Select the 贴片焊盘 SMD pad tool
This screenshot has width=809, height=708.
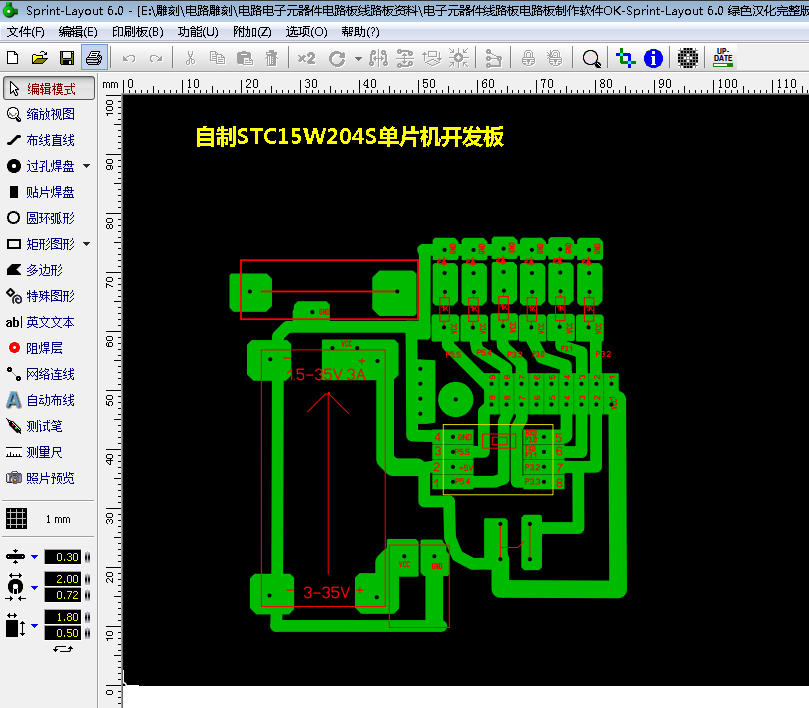(x=41, y=192)
